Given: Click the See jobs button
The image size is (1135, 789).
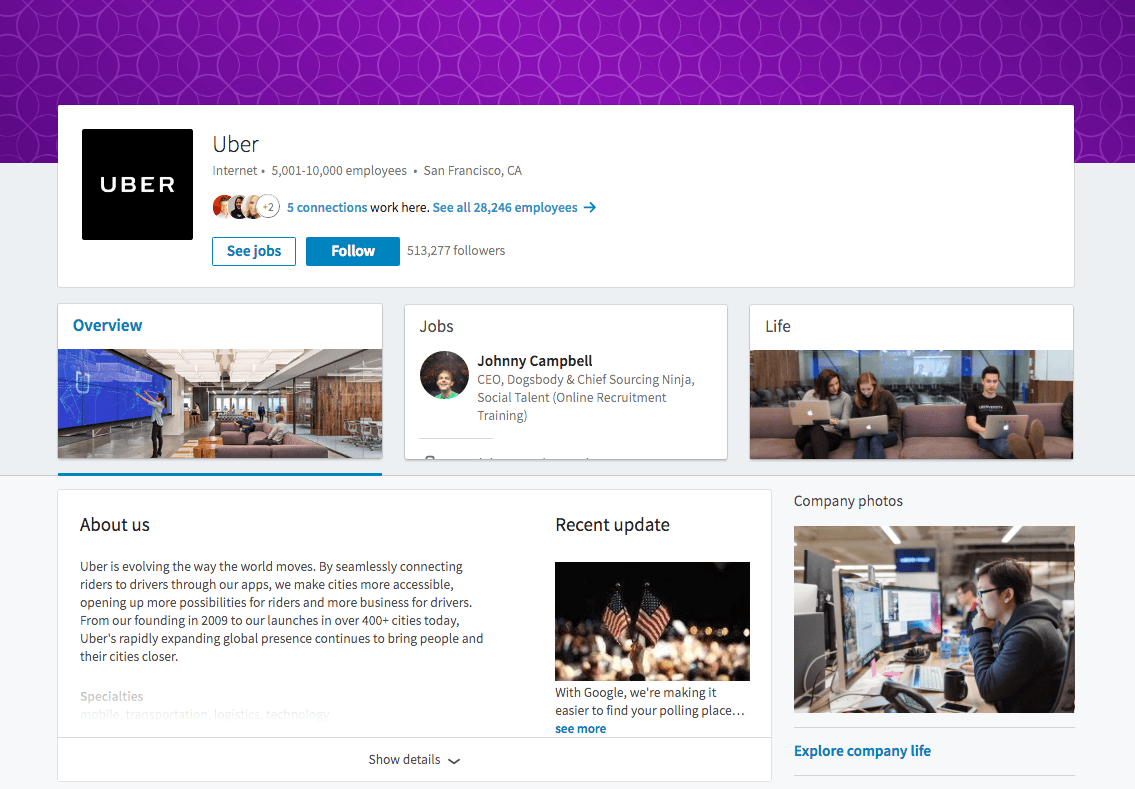Looking at the screenshot, I should point(254,251).
